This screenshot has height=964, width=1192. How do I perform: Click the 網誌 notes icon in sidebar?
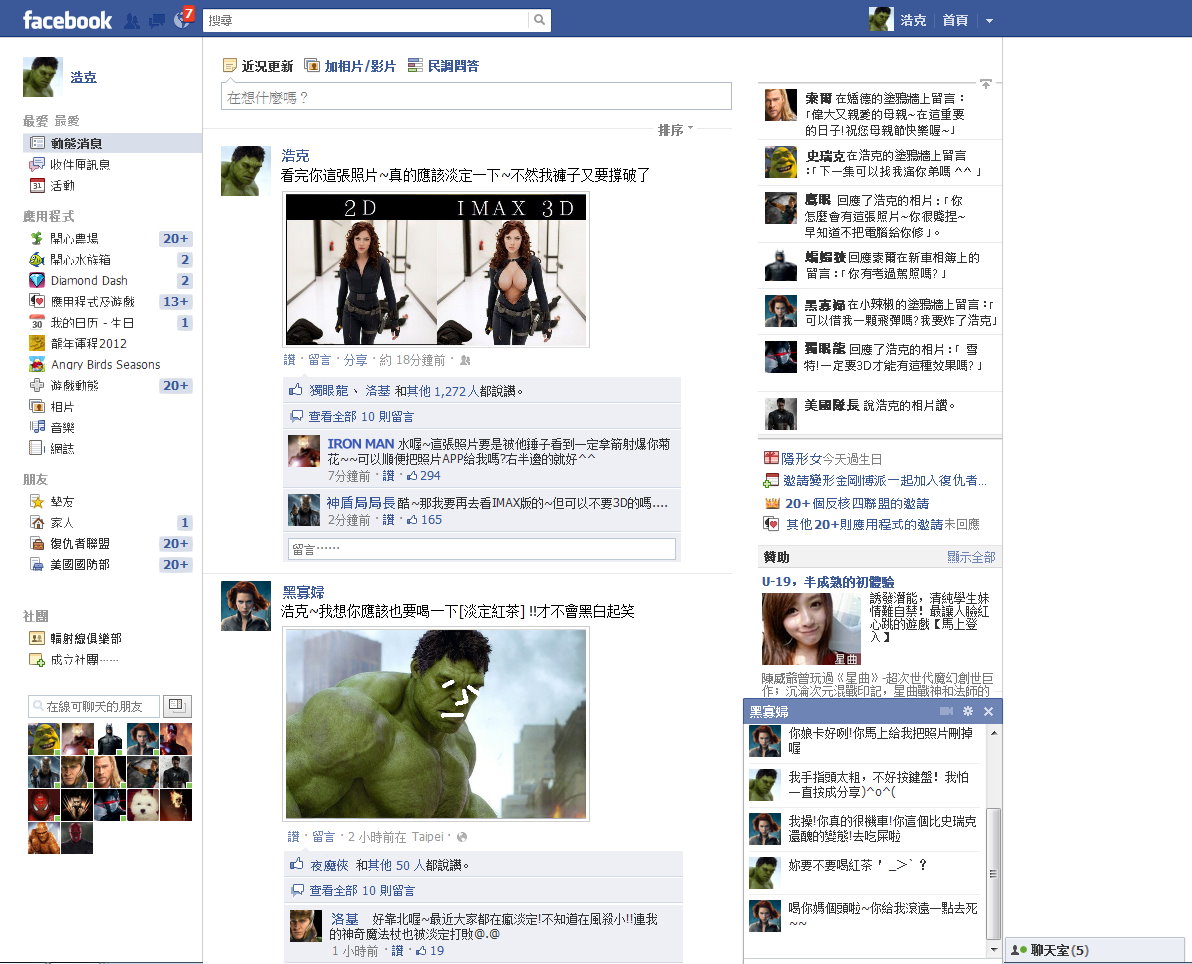(x=36, y=449)
